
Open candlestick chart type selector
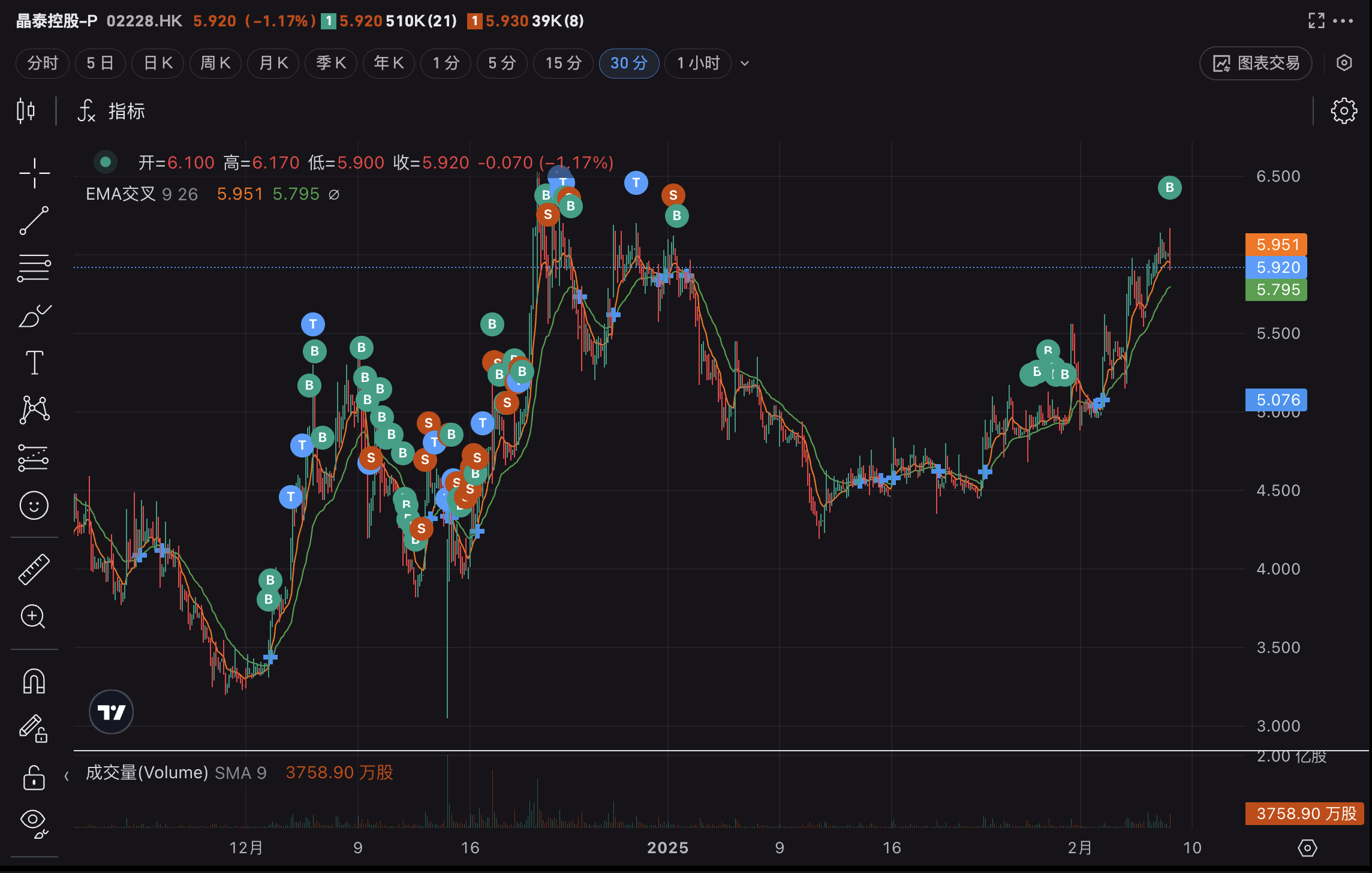point(26,111)
